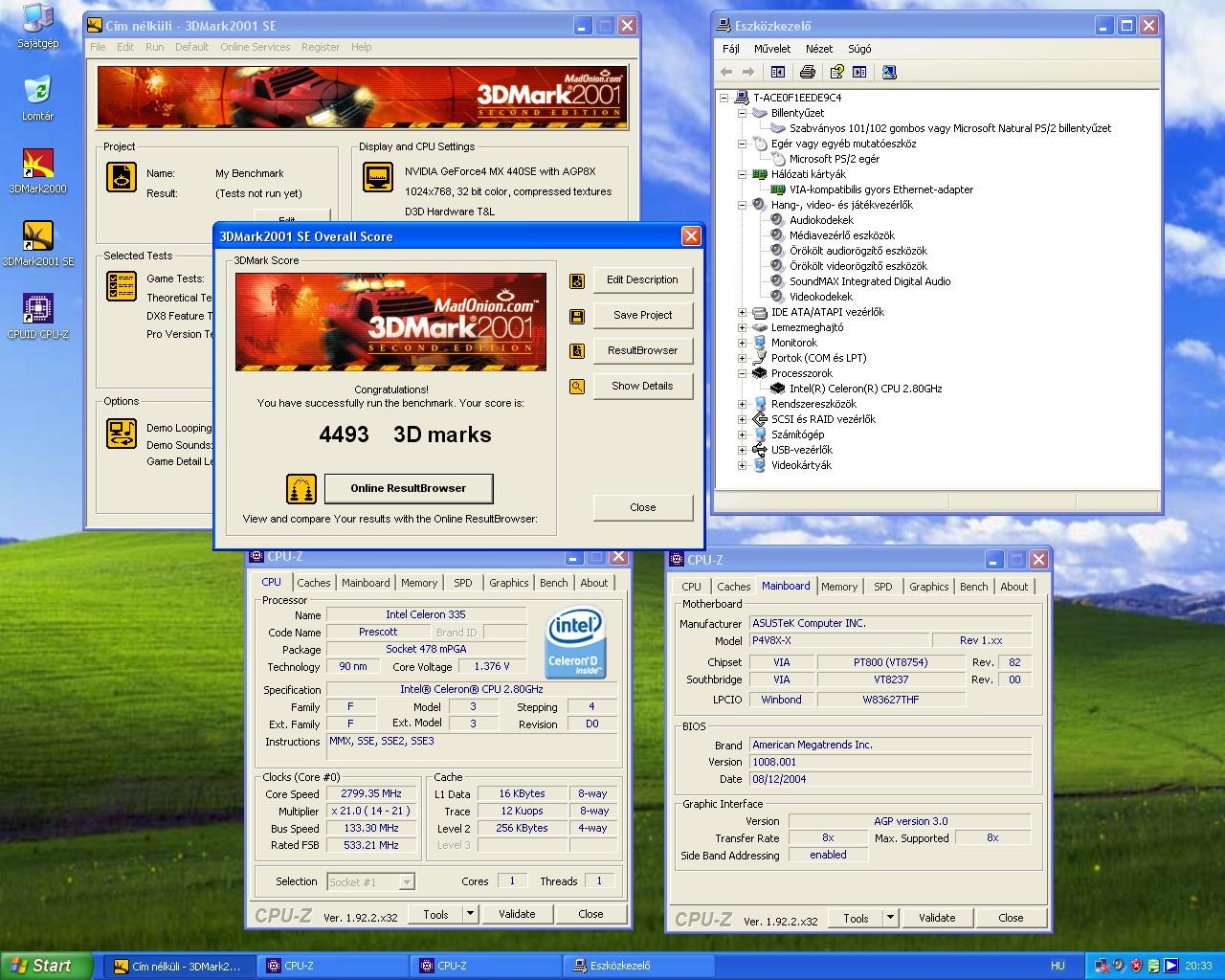Image resolution: width=1225 pixels, height=980 pixels.
Task: Click the scan for hardware changes icon
Action: click(x=889, y=72)
